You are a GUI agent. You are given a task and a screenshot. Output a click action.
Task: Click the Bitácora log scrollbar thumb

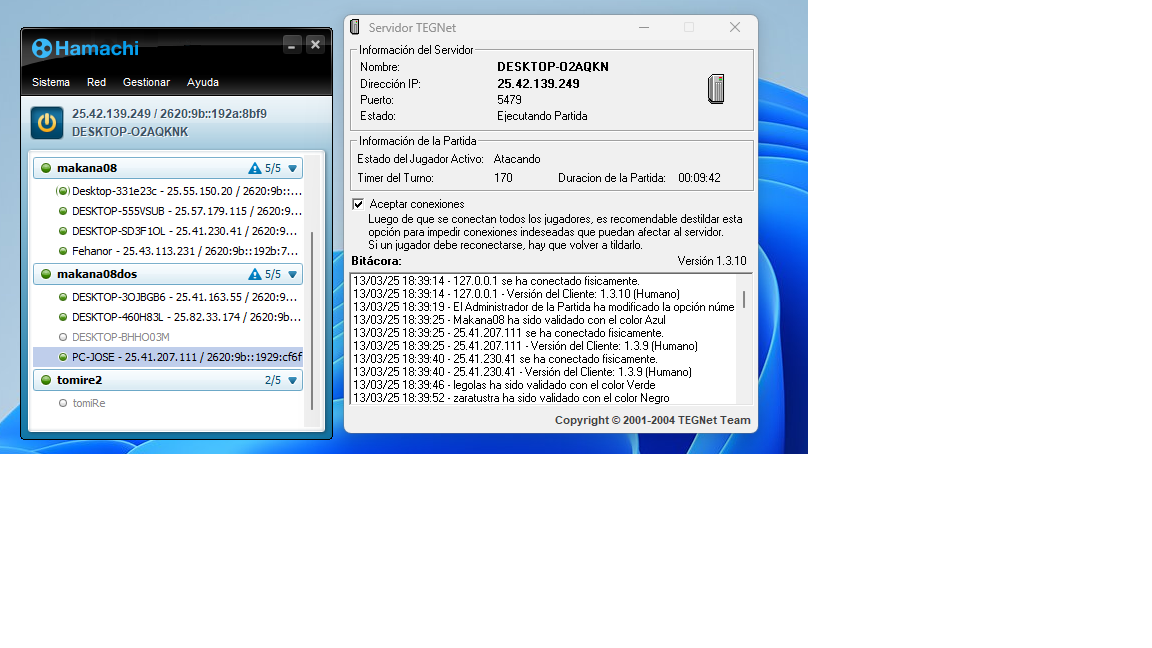[x=744, y=299]
